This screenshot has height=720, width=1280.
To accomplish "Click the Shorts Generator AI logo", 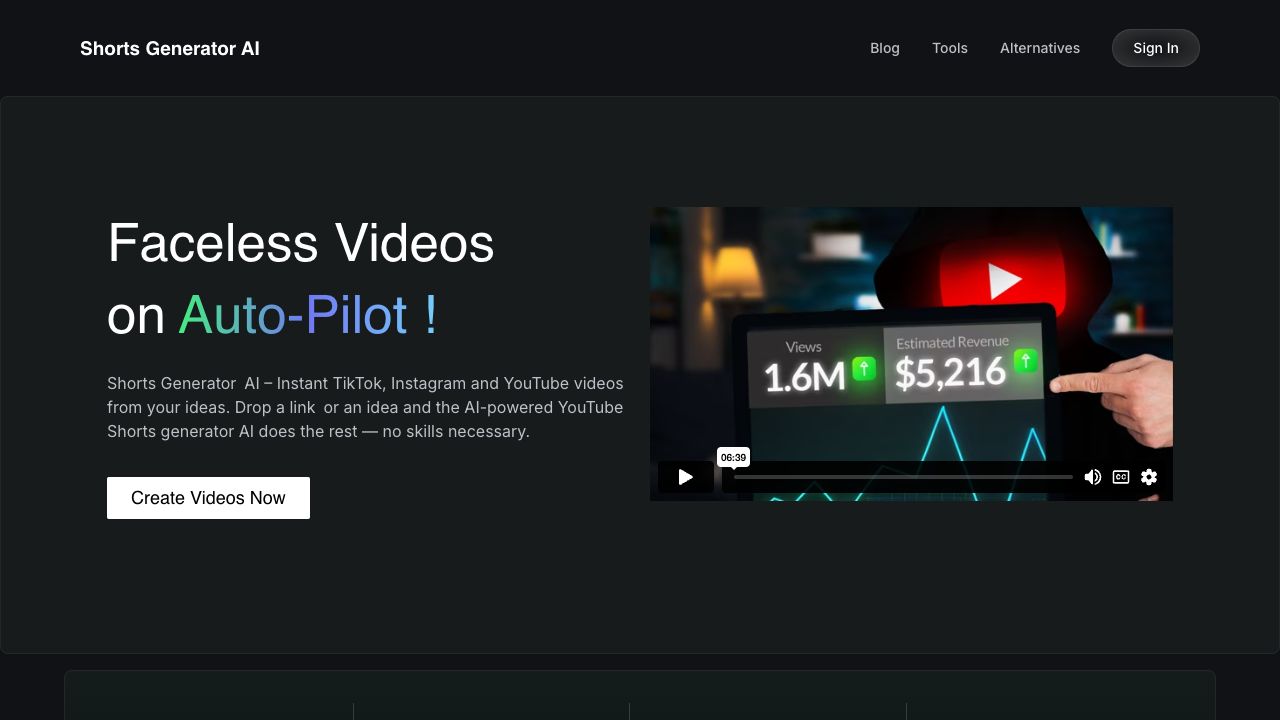I will coord(170,48).
